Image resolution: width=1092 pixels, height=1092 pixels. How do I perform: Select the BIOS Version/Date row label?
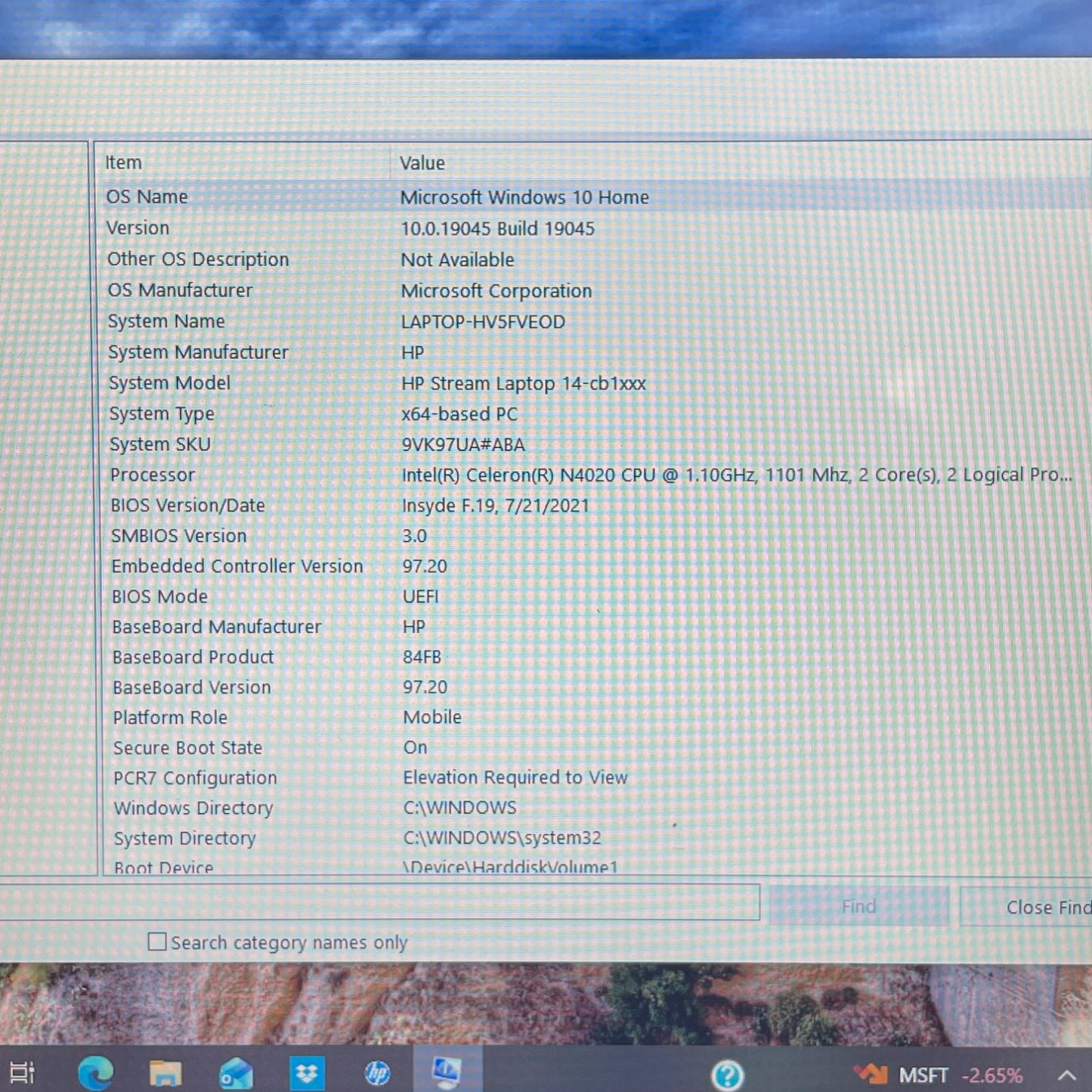[x=187, y=505]
